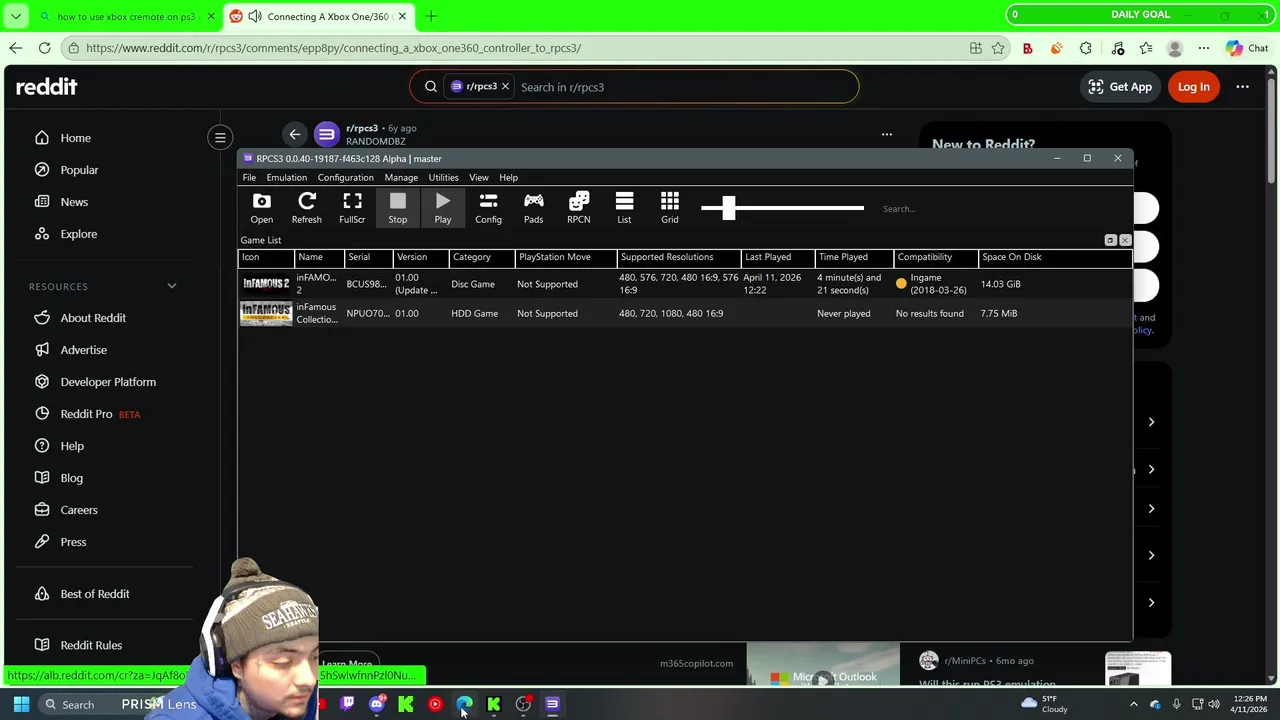Switch game list to List view

(624, 208)
